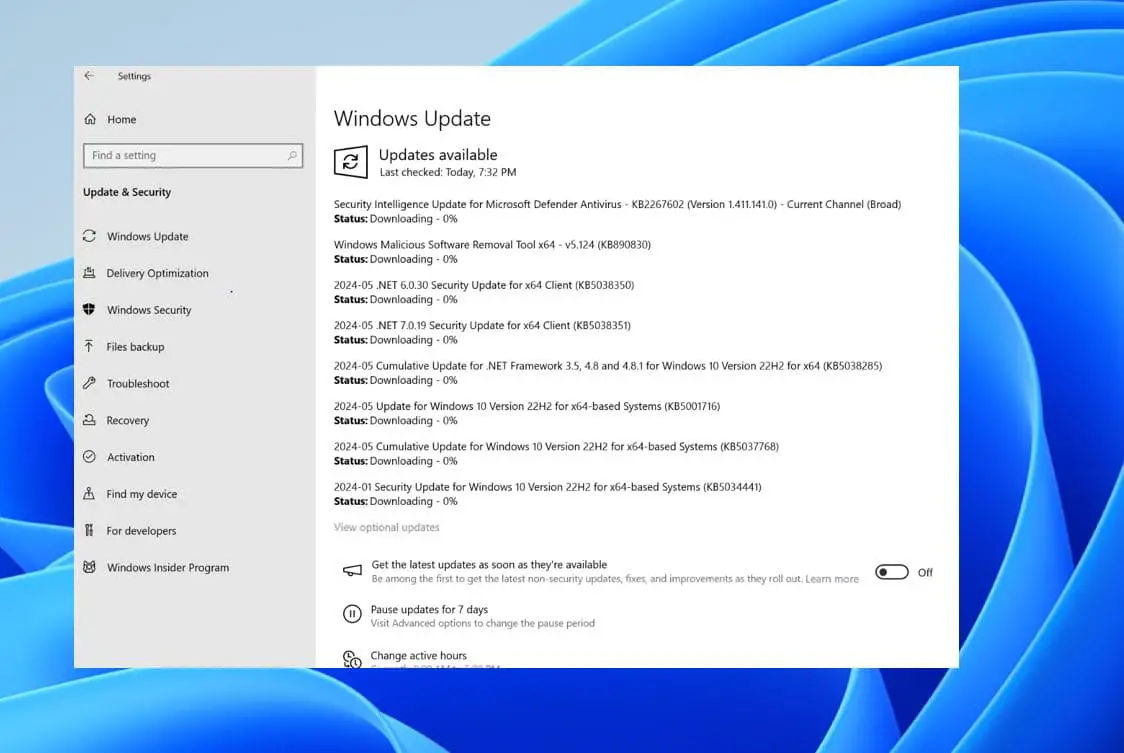Click the search magnifier icon

[x=292, y=155]
